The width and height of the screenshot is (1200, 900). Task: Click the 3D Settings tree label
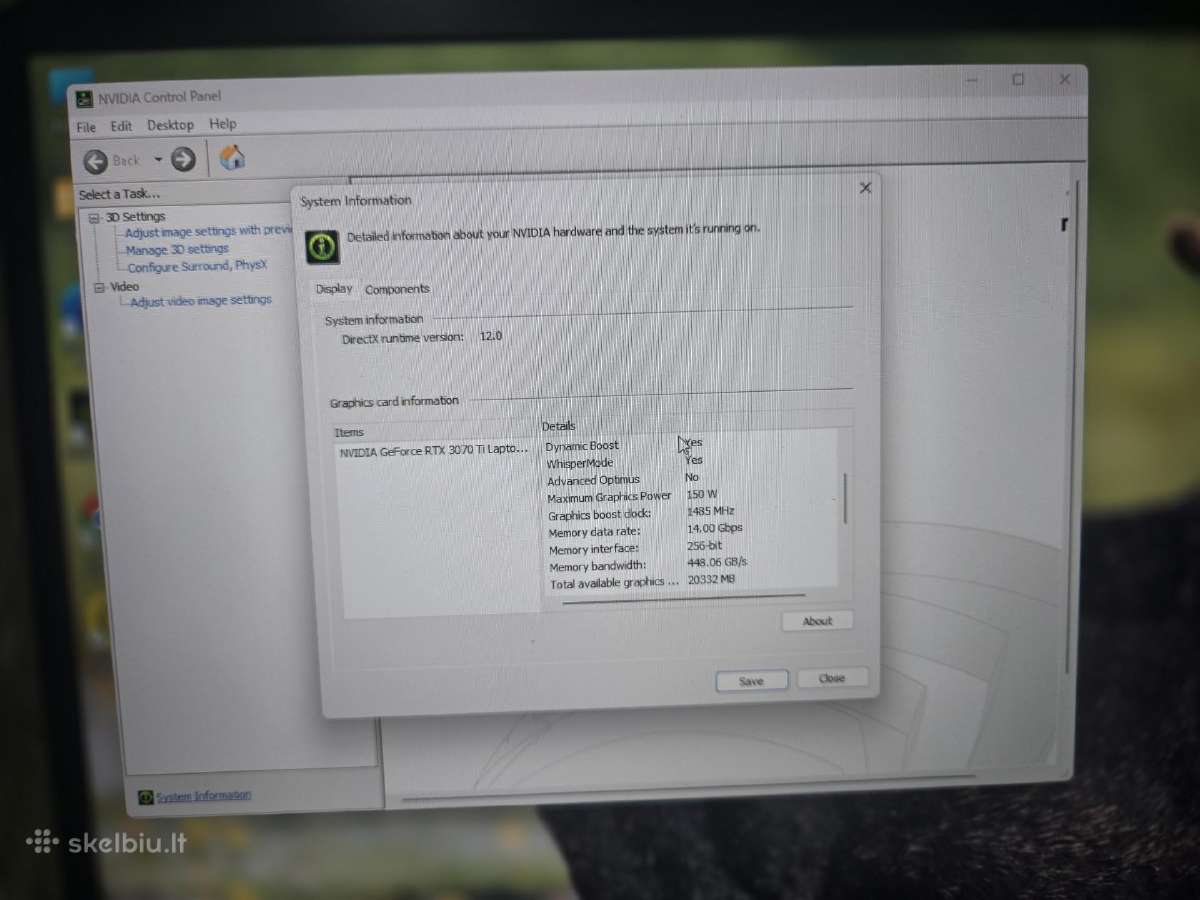[x=136, y=217]
